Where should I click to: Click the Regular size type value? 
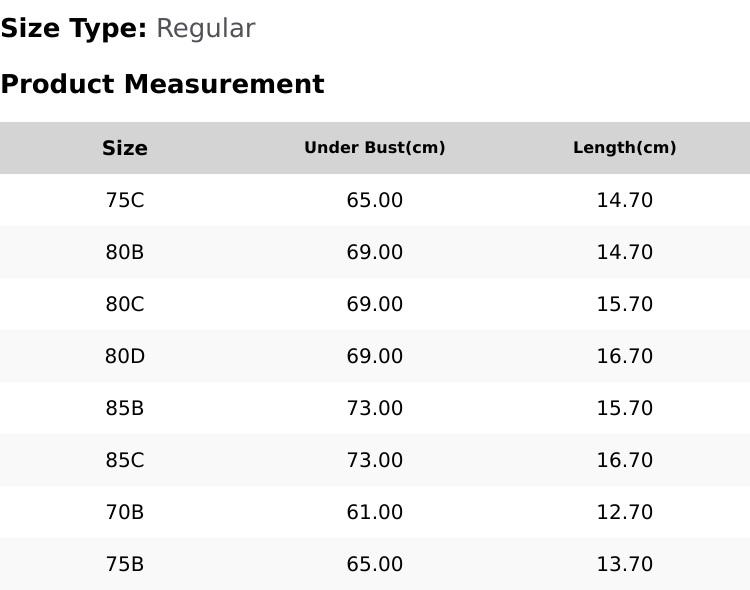(x=206, y=29)
